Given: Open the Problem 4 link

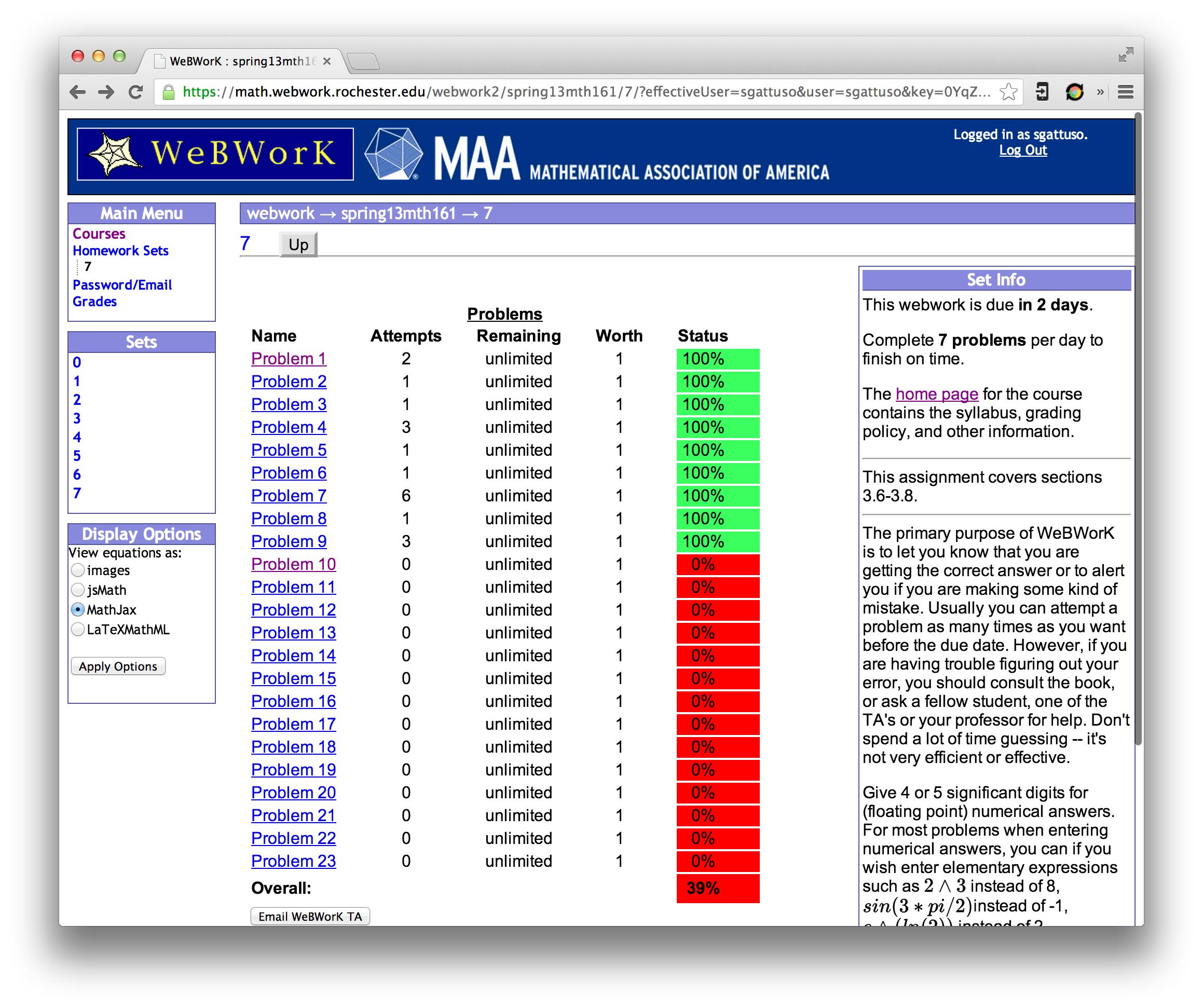Looking at the screenshot, I should tap(289, 428).
